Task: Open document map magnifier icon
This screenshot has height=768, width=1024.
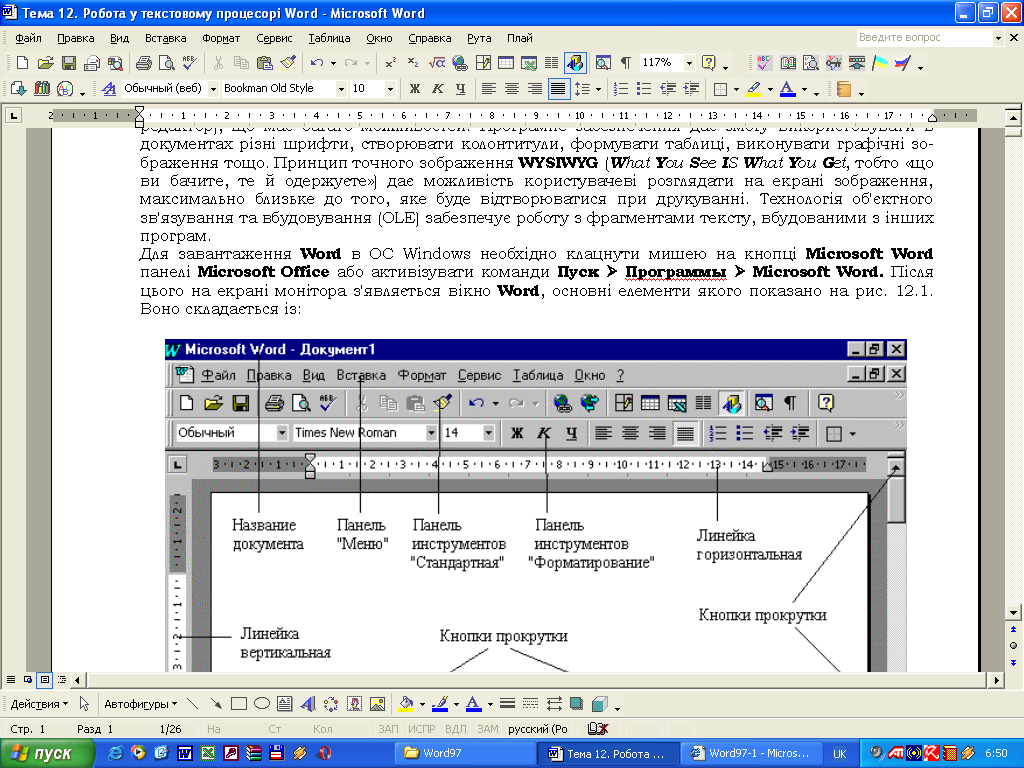Action: [603, 63]
